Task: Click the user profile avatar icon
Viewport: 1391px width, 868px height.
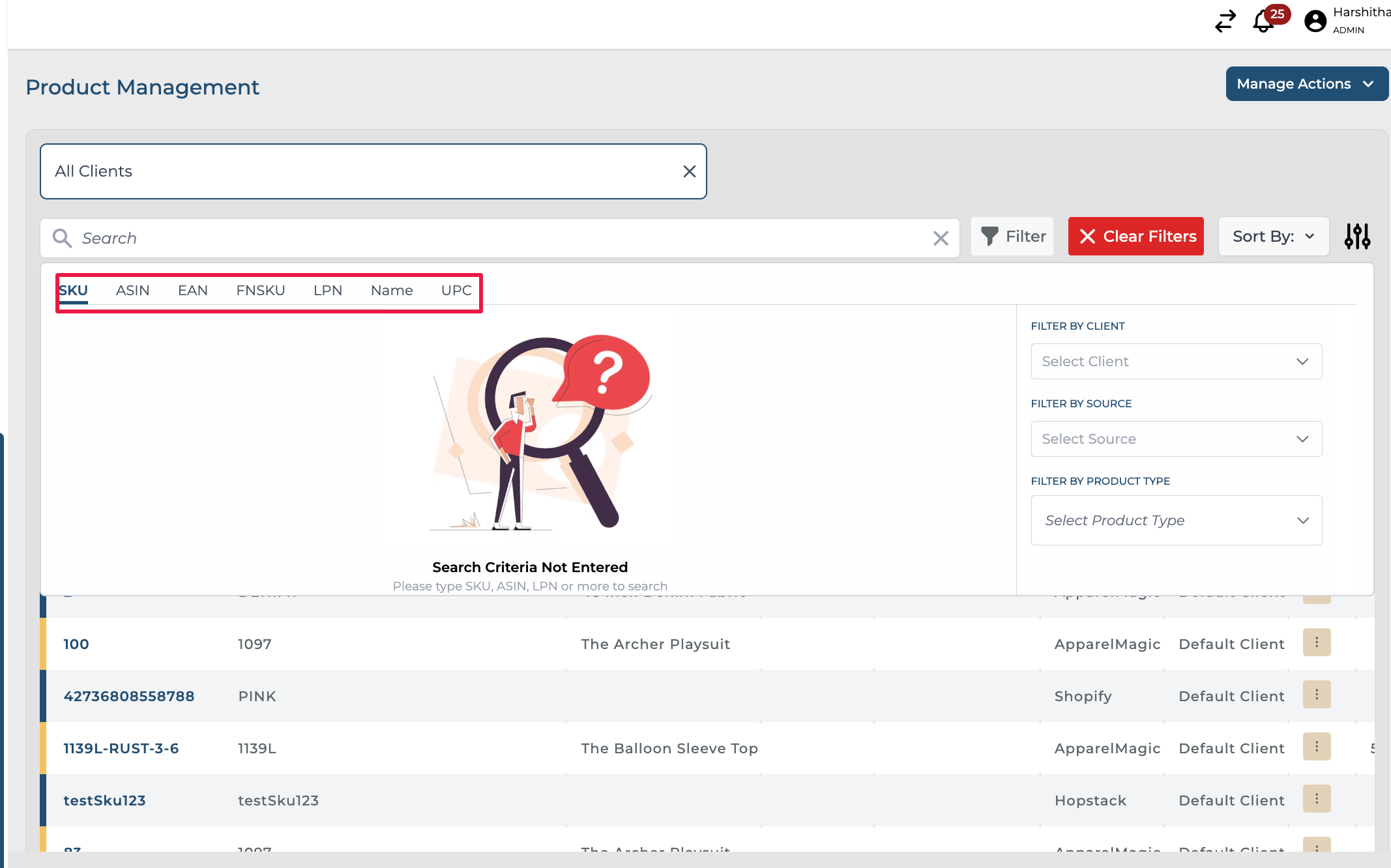Action: click(x=1315, y=21)
